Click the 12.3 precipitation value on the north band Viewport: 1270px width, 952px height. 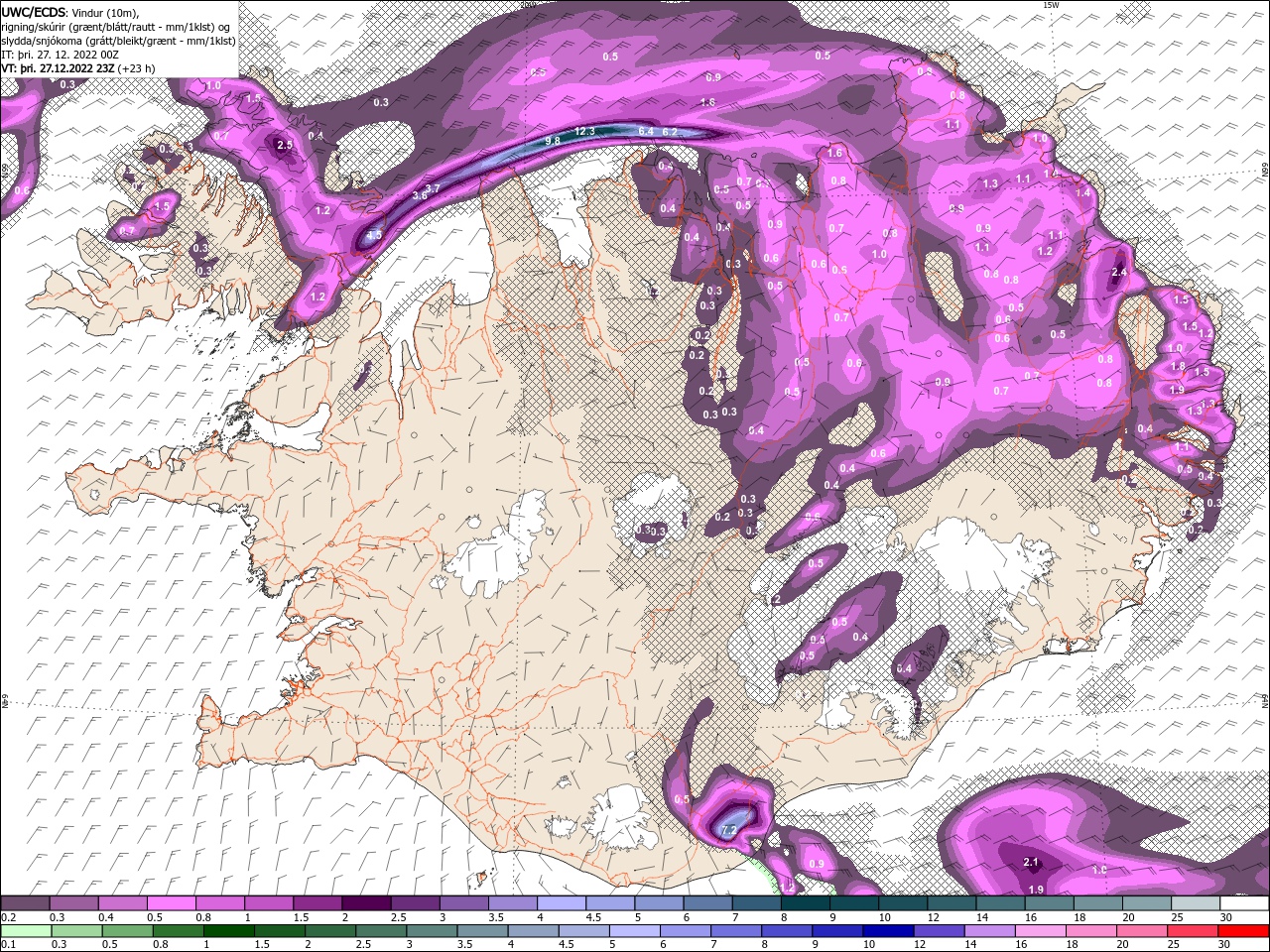pos(584,131)
